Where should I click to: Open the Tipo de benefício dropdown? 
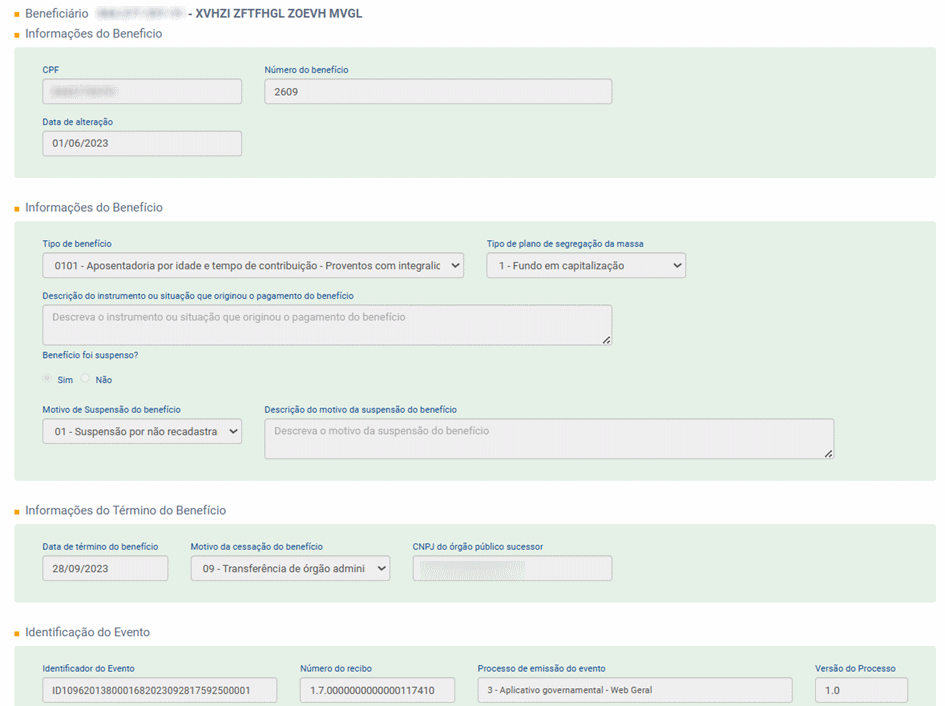coord(253,265)
